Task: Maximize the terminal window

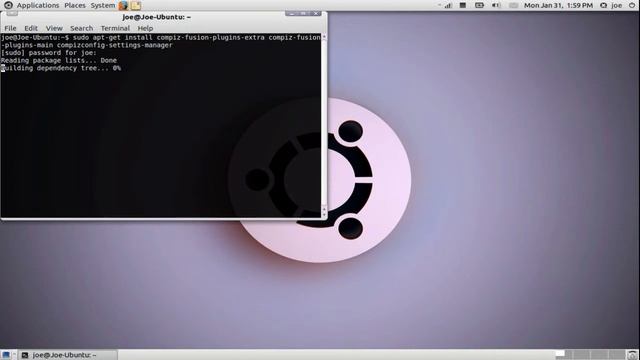Action: (x=303, y=13)
